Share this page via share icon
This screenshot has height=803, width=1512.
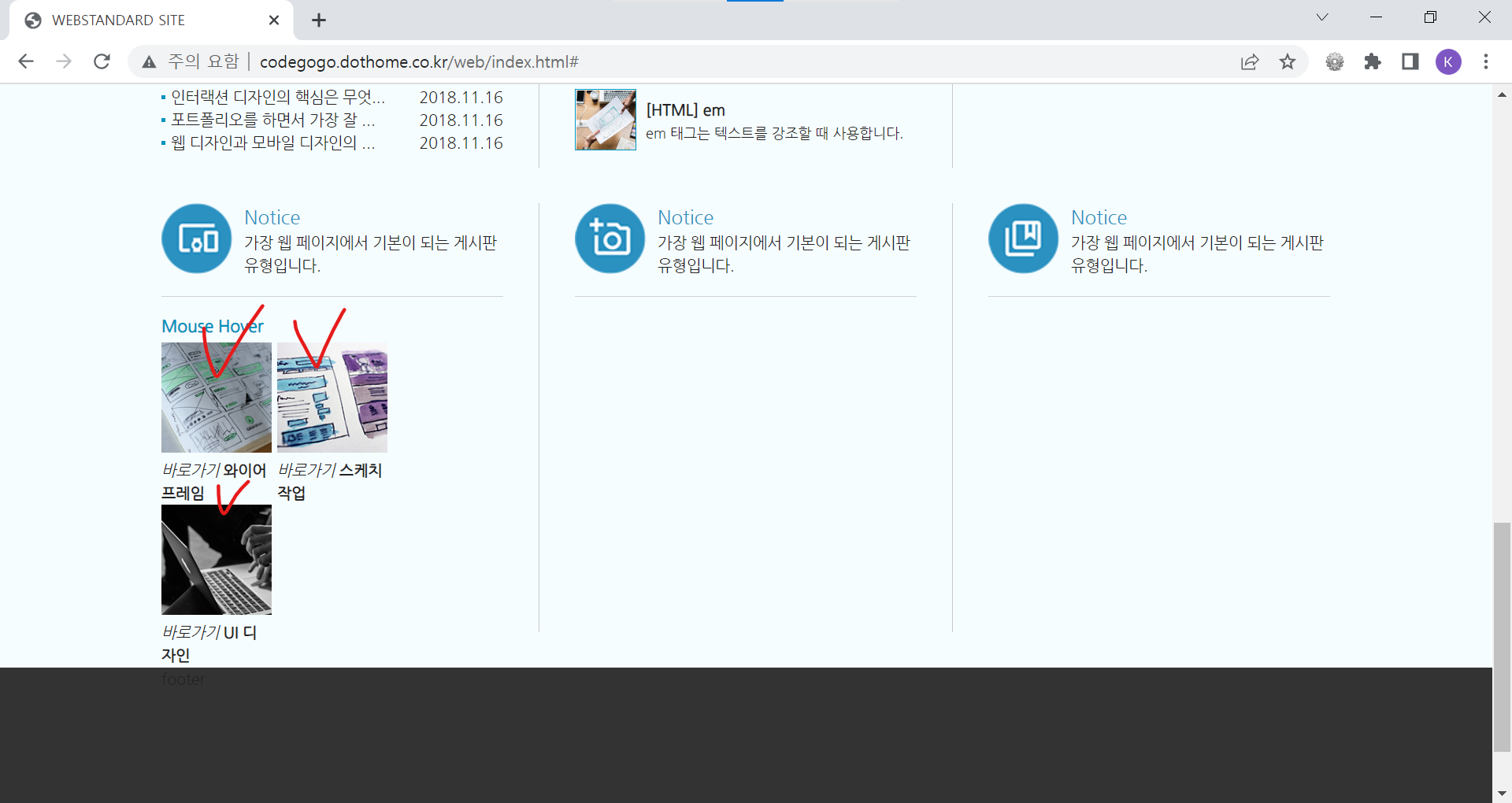tap(1250, 61)
